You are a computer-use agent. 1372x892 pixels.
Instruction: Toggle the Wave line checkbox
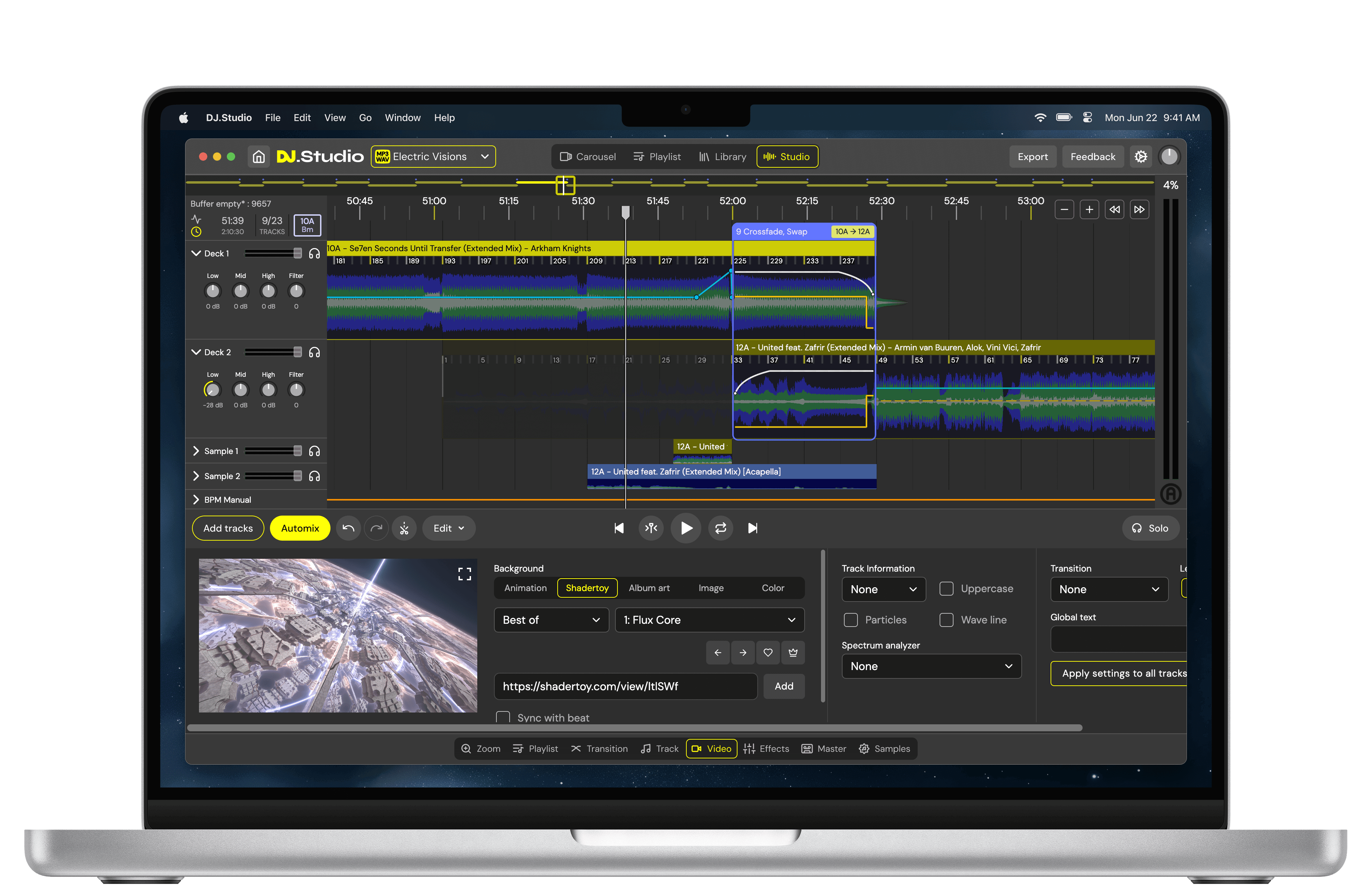(947, 620)
